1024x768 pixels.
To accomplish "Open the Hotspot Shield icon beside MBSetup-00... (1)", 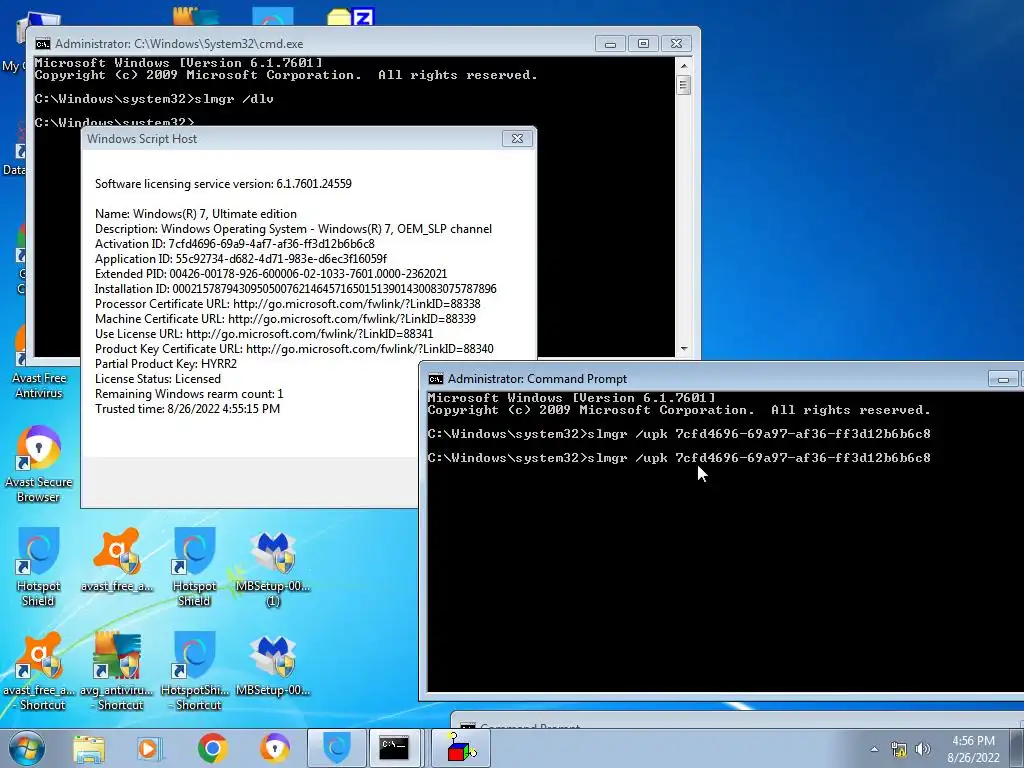I will tap(195, 567).
